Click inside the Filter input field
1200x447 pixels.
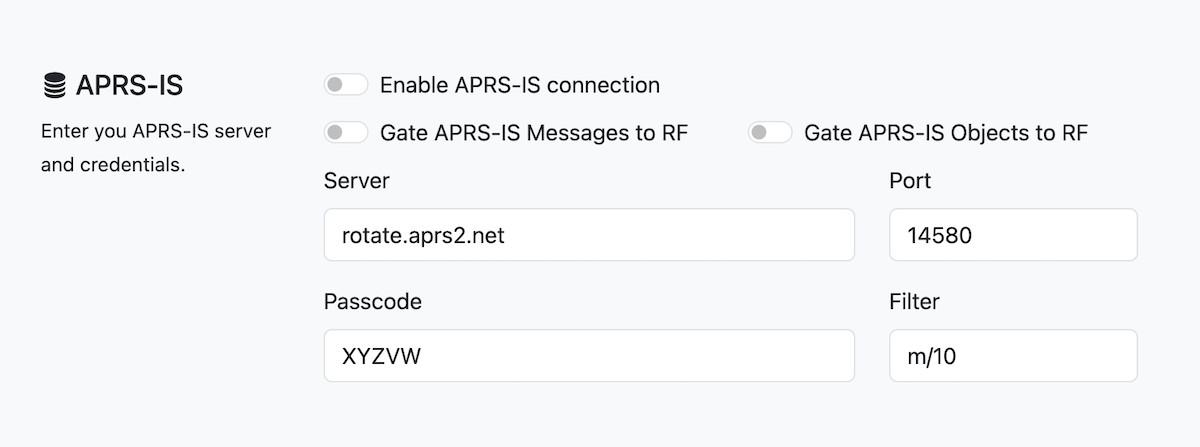click(x=1012, y=355)
